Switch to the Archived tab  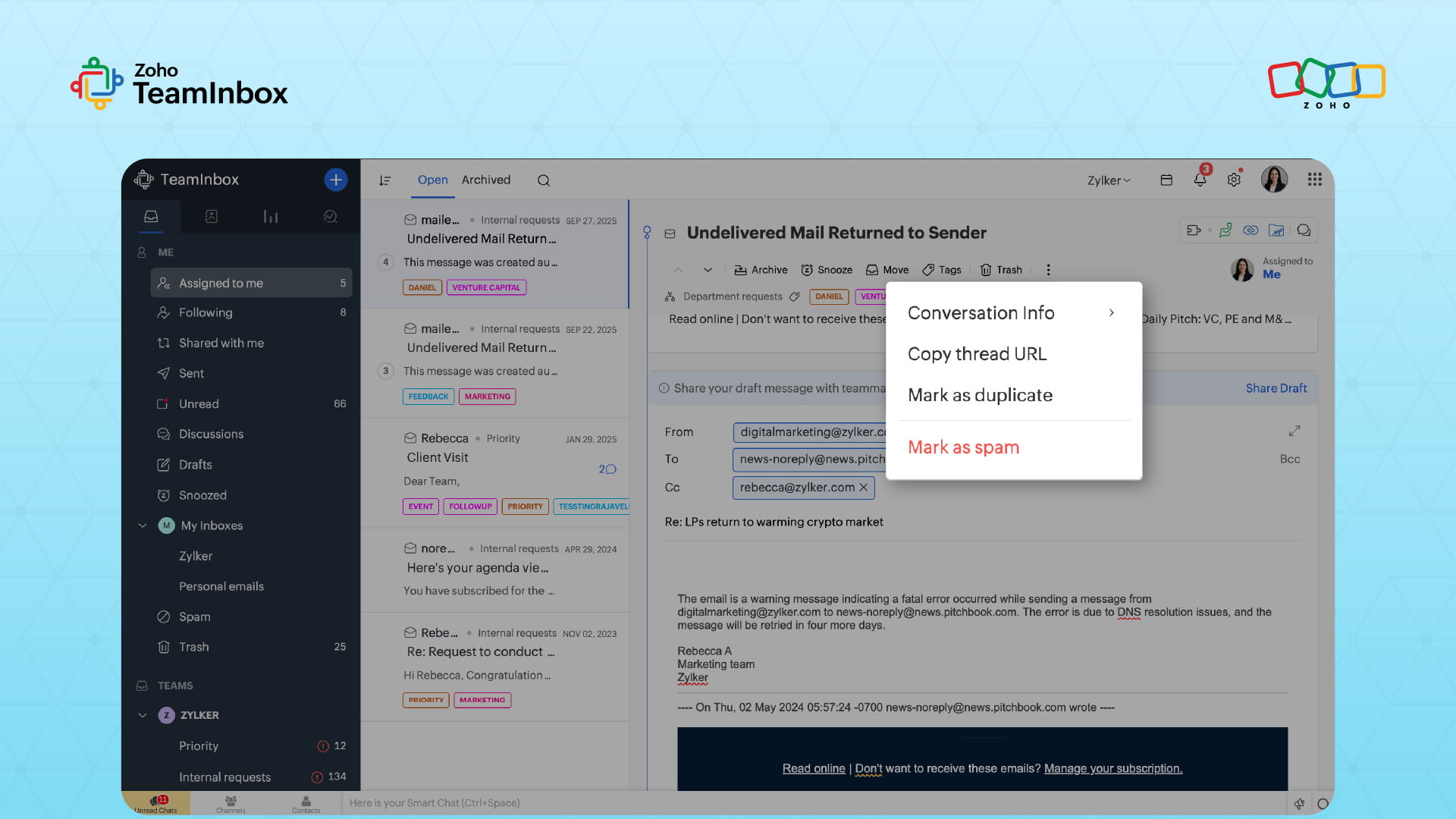pos(486,180)
